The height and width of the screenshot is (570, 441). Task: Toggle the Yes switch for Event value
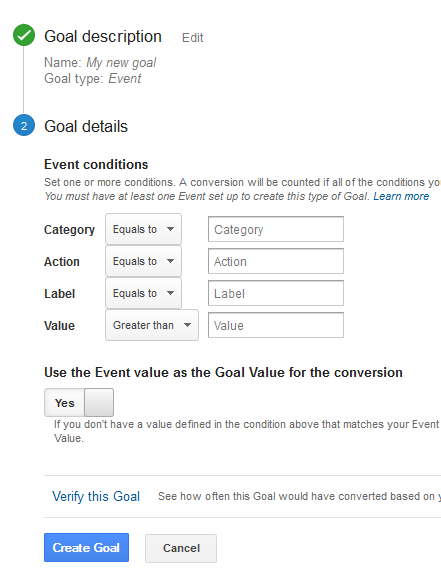(79, 402)
